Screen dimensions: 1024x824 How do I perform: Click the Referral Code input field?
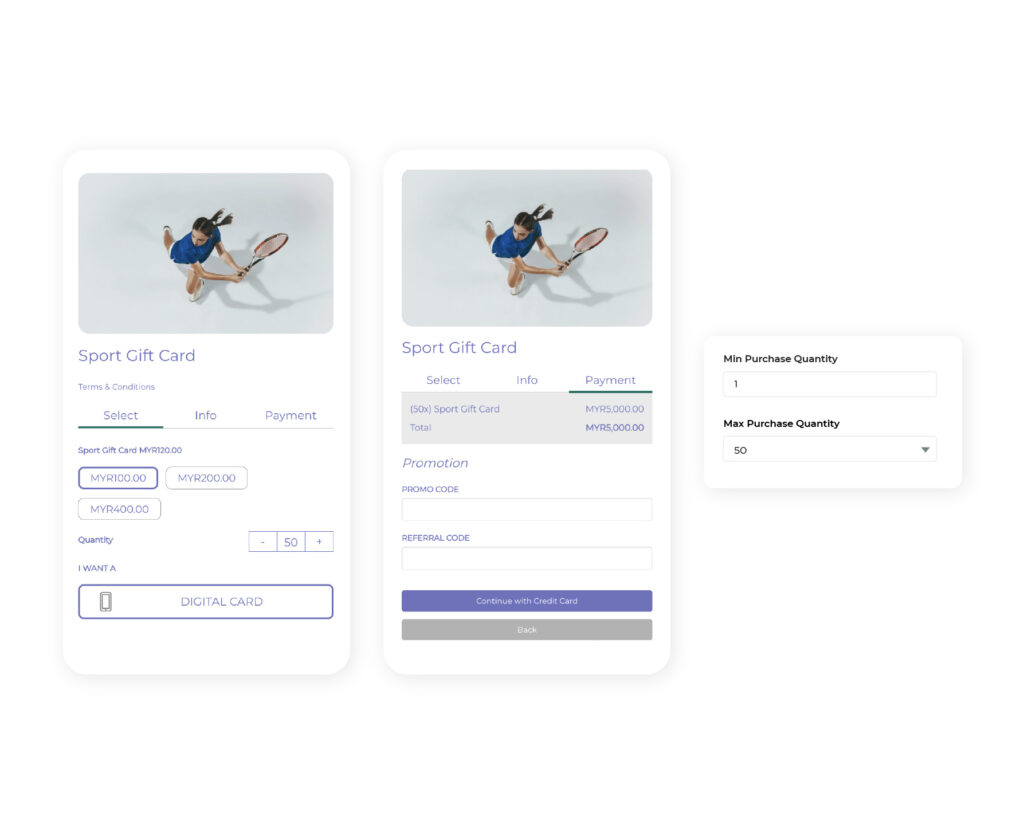526,558
